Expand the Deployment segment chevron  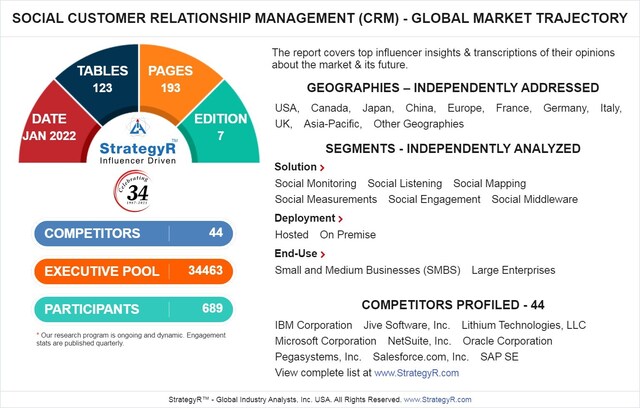point(340,219)
